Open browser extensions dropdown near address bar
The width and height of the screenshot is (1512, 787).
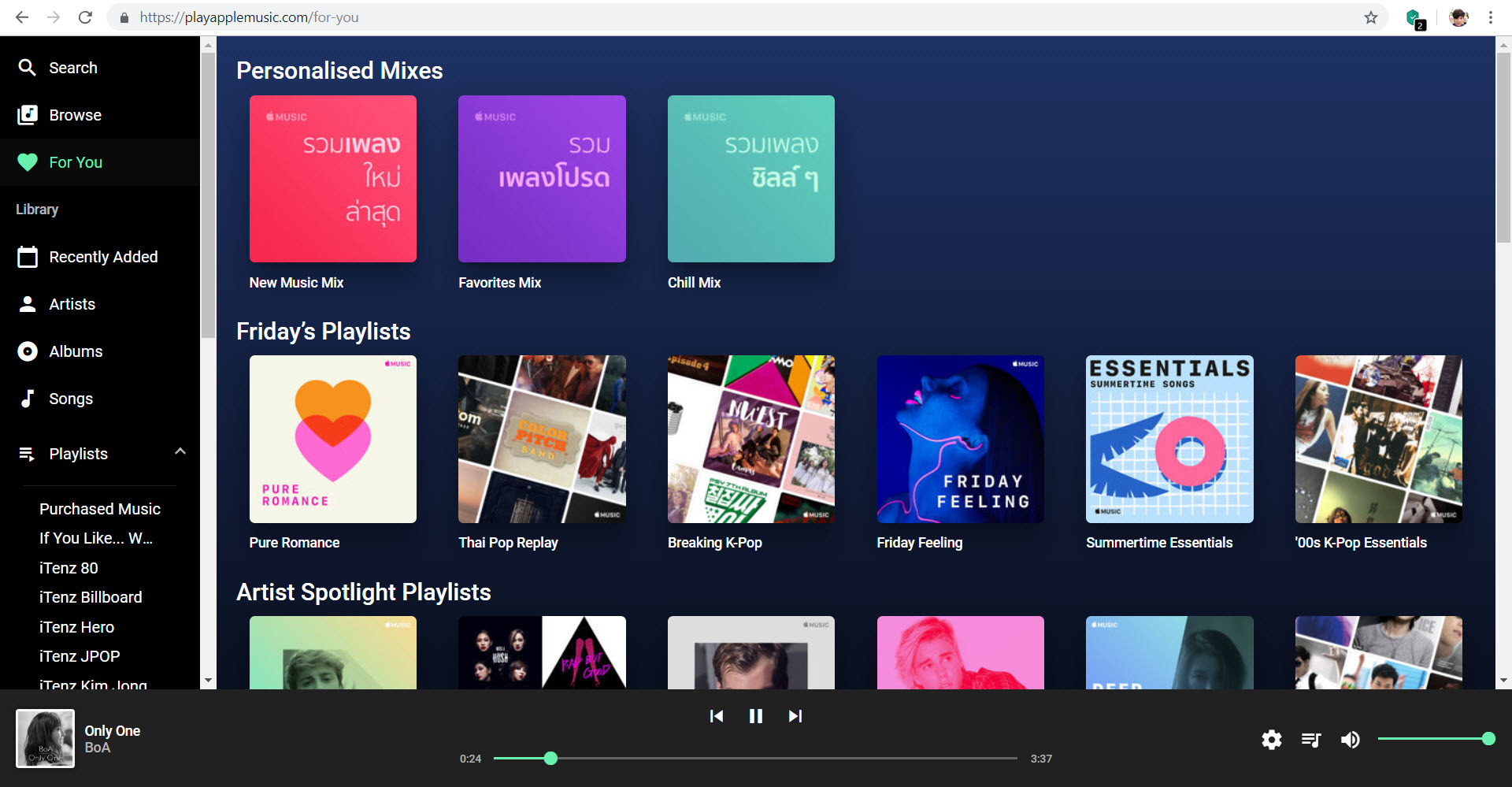point(1414,17)
